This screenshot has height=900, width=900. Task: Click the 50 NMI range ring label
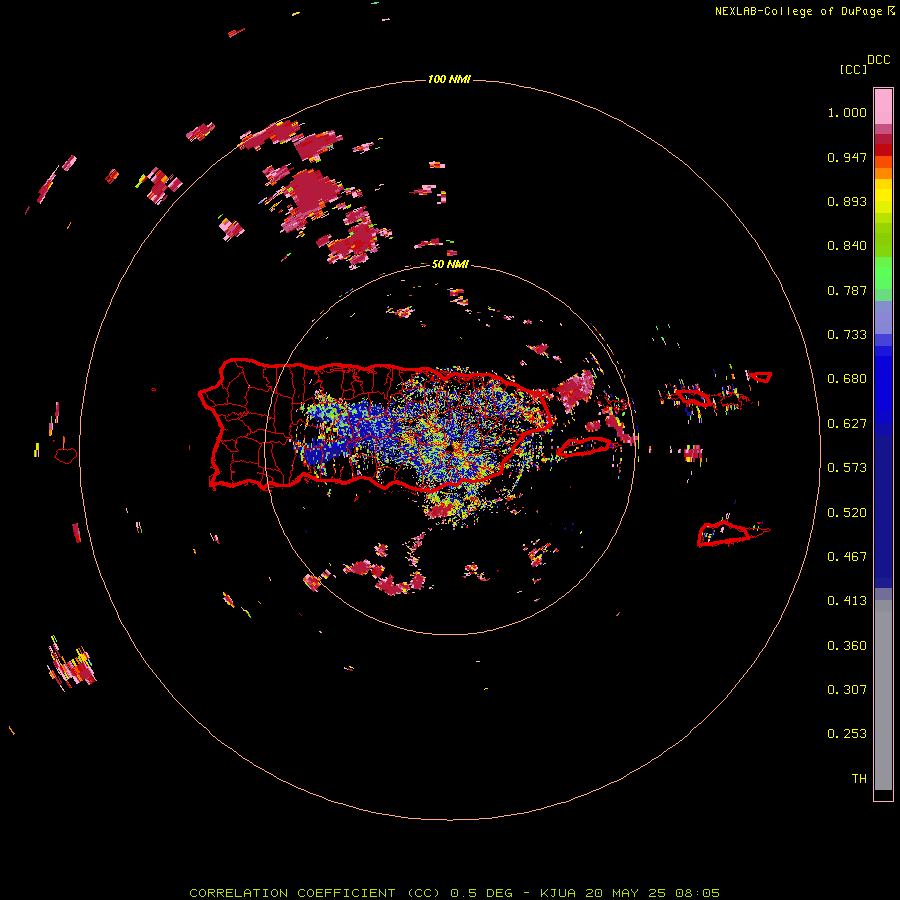(450, 264)
